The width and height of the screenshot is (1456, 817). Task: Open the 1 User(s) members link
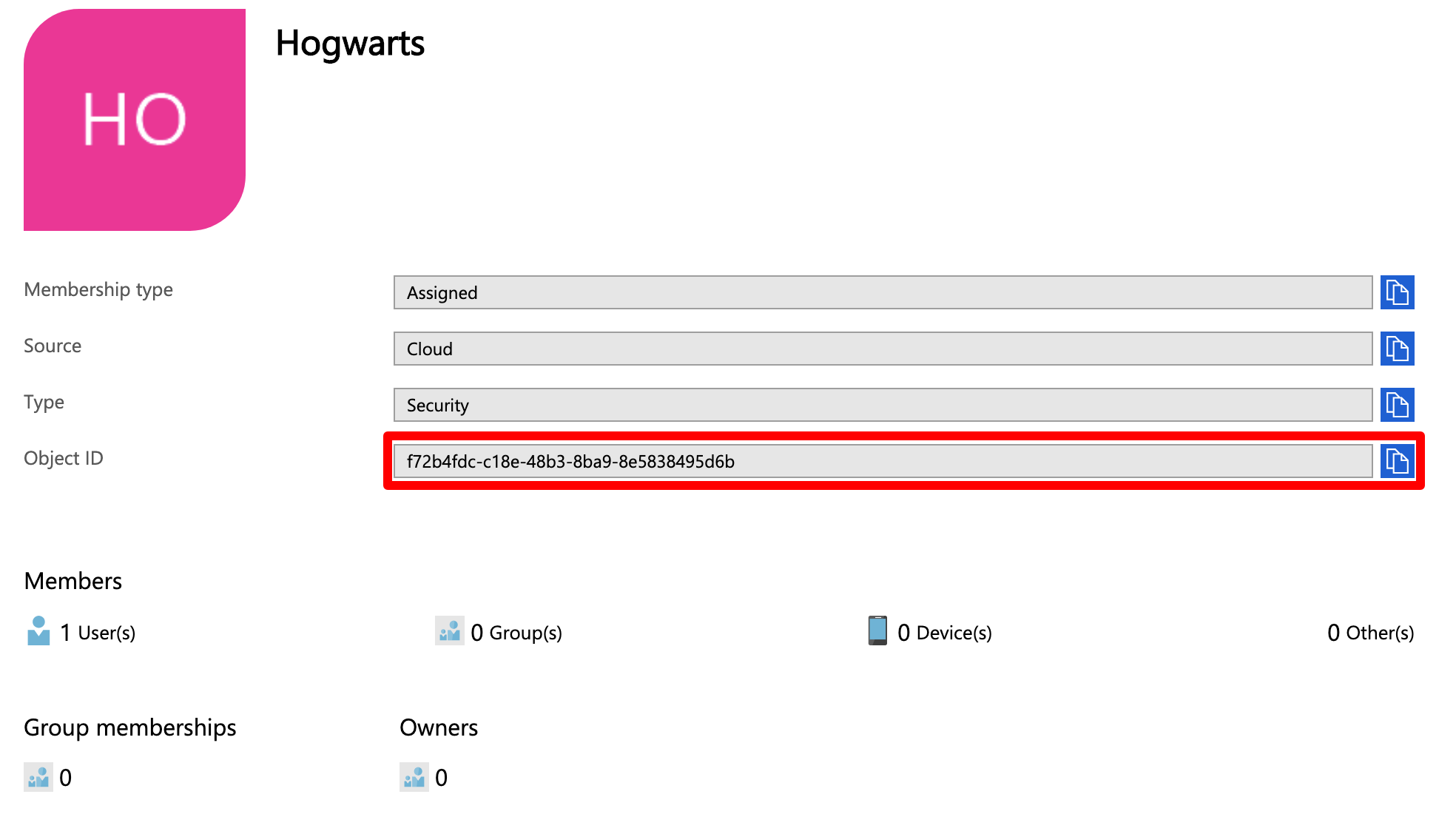point(98,633)
